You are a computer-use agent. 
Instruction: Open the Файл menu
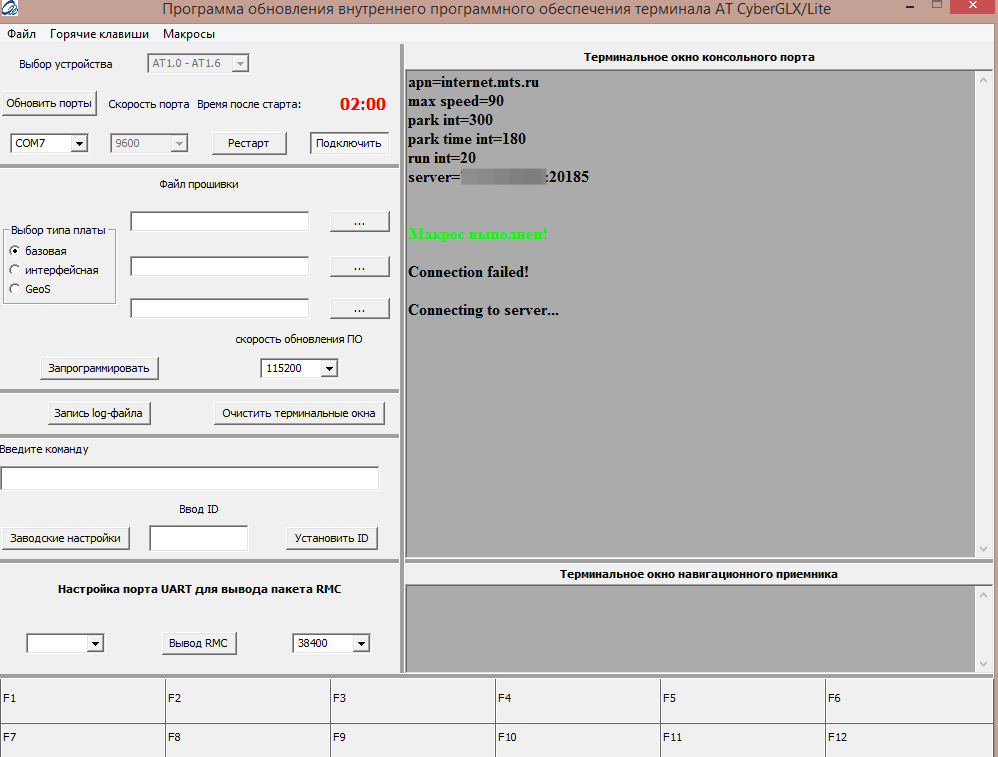(x=21, y=34)
